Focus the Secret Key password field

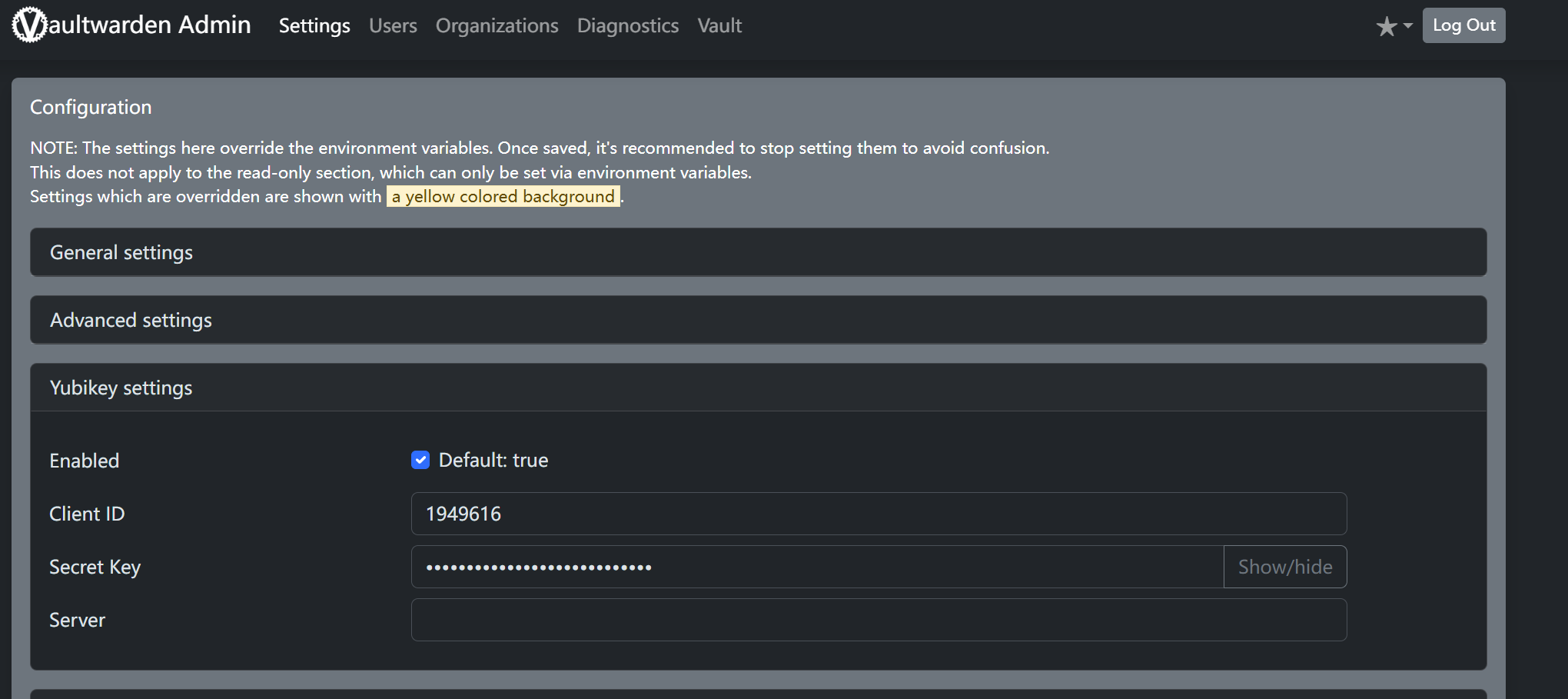point(817,567)
